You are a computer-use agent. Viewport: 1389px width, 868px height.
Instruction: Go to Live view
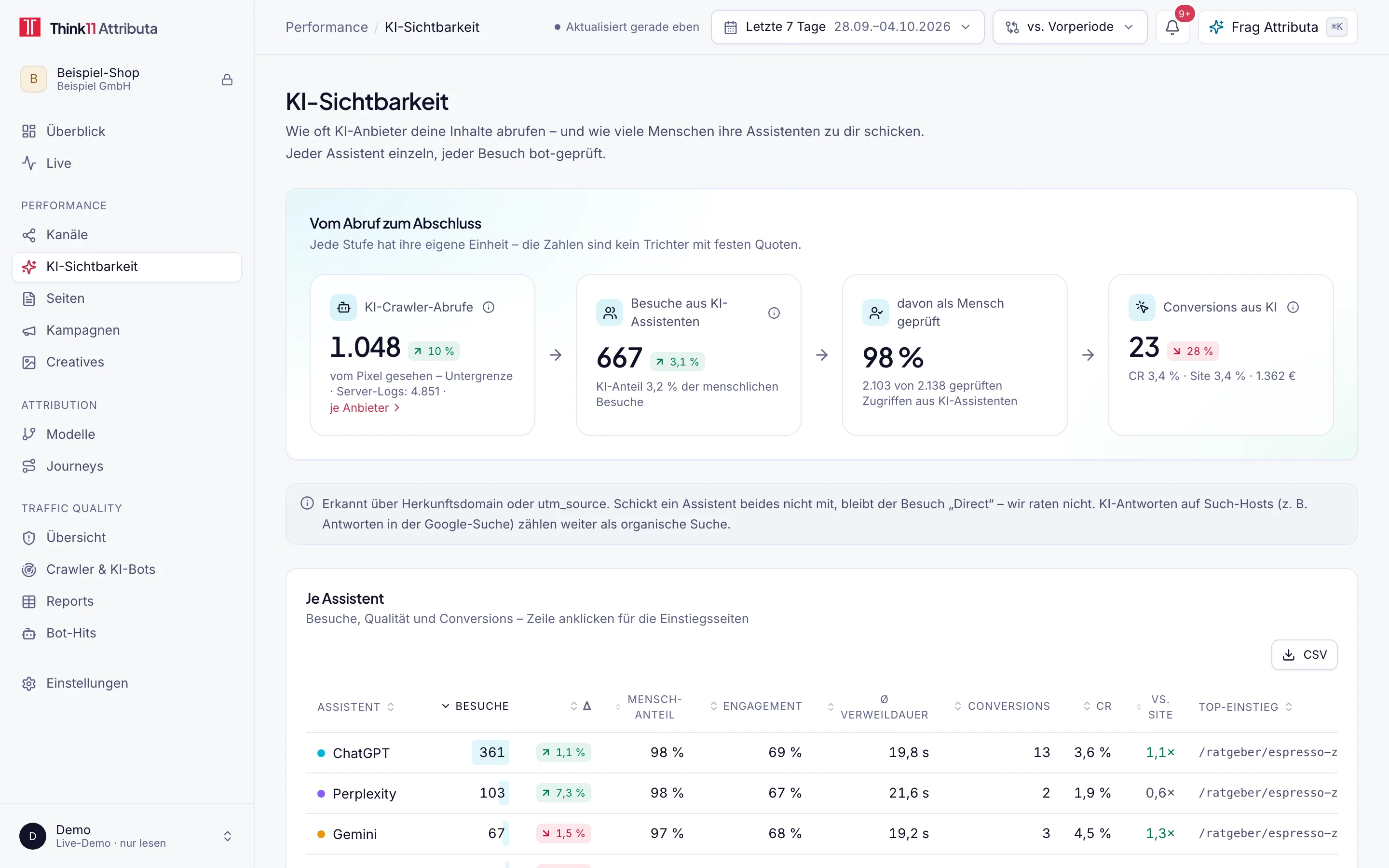[127, 163]
